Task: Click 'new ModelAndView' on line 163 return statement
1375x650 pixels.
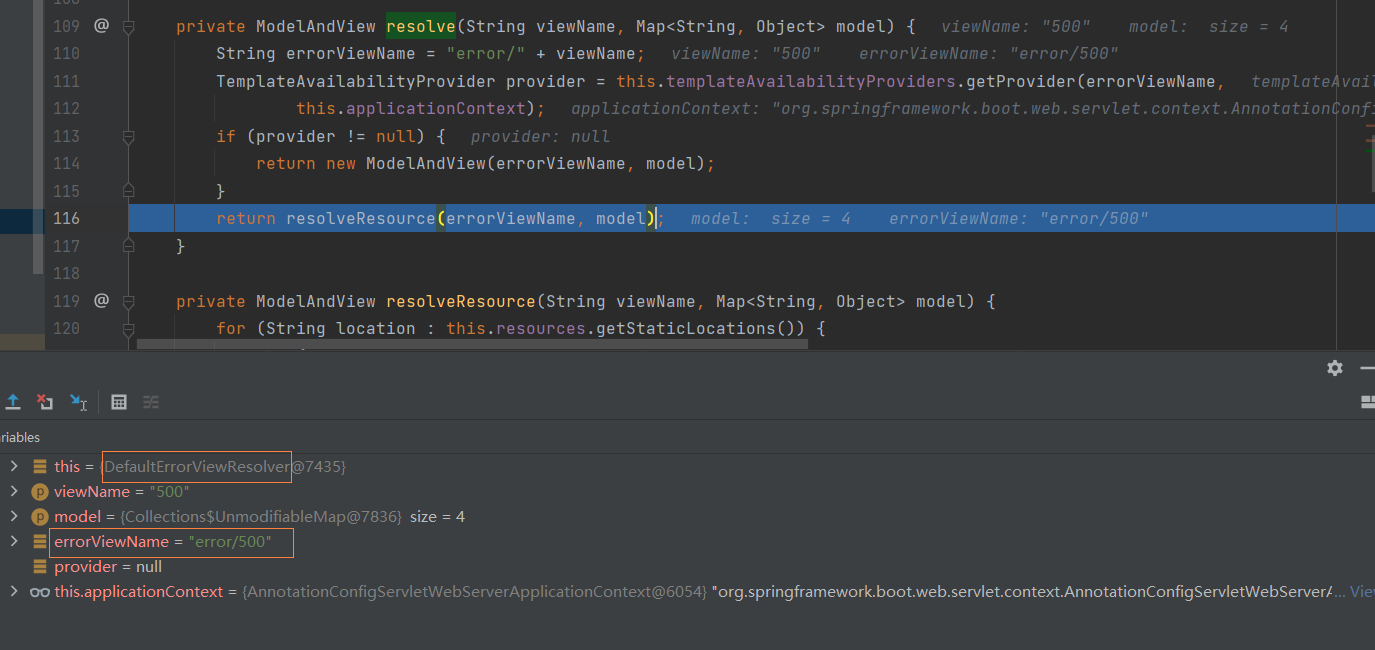Action: [406, 163]
